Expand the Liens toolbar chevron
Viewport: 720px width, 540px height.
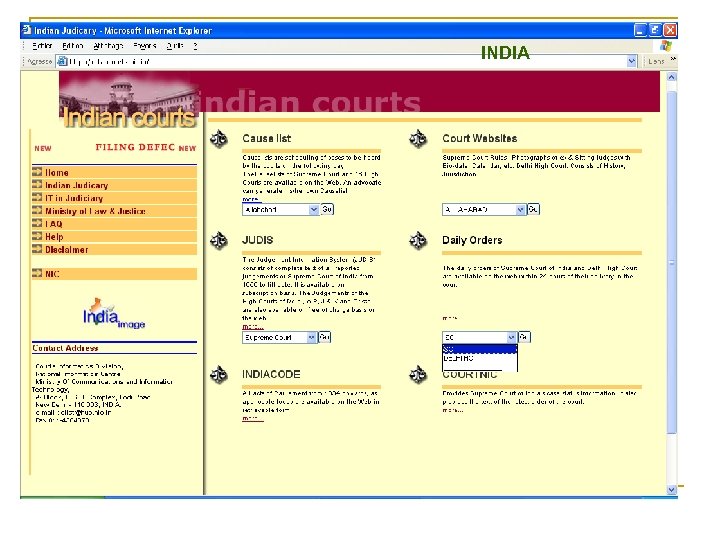(673, 59)
